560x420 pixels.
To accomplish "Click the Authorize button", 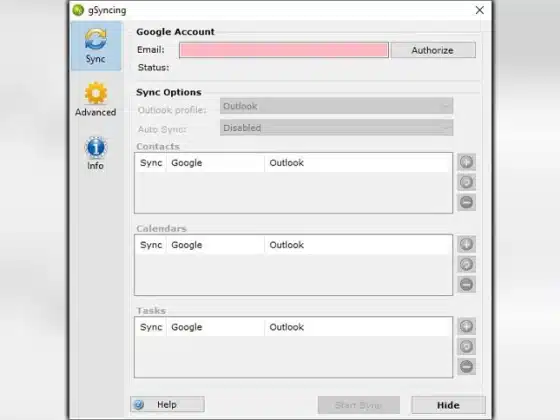I will click(433, 50).
